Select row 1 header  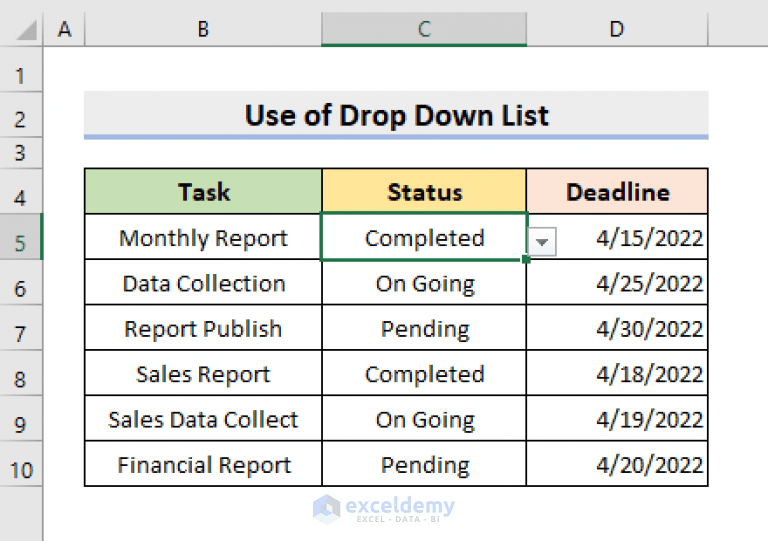pos(21,70)
